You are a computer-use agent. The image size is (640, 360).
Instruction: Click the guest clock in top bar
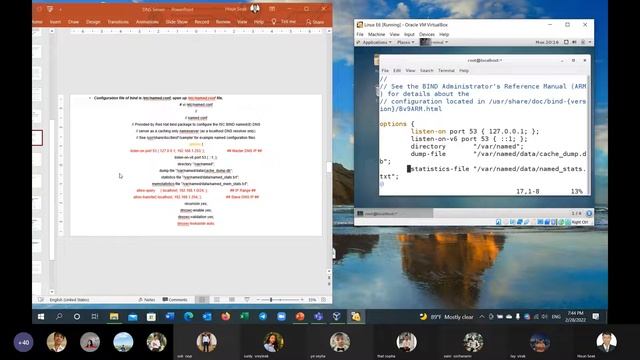click(547, 42)
